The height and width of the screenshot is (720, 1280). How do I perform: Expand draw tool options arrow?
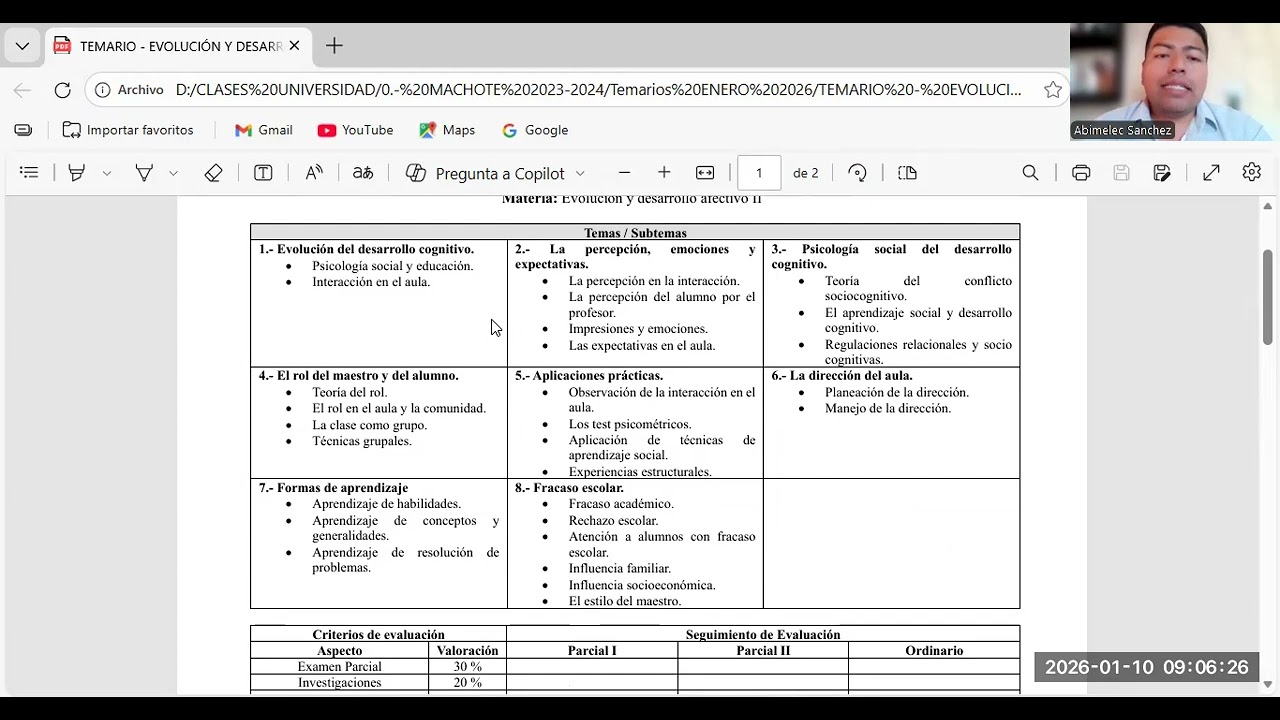pos(173,173)
